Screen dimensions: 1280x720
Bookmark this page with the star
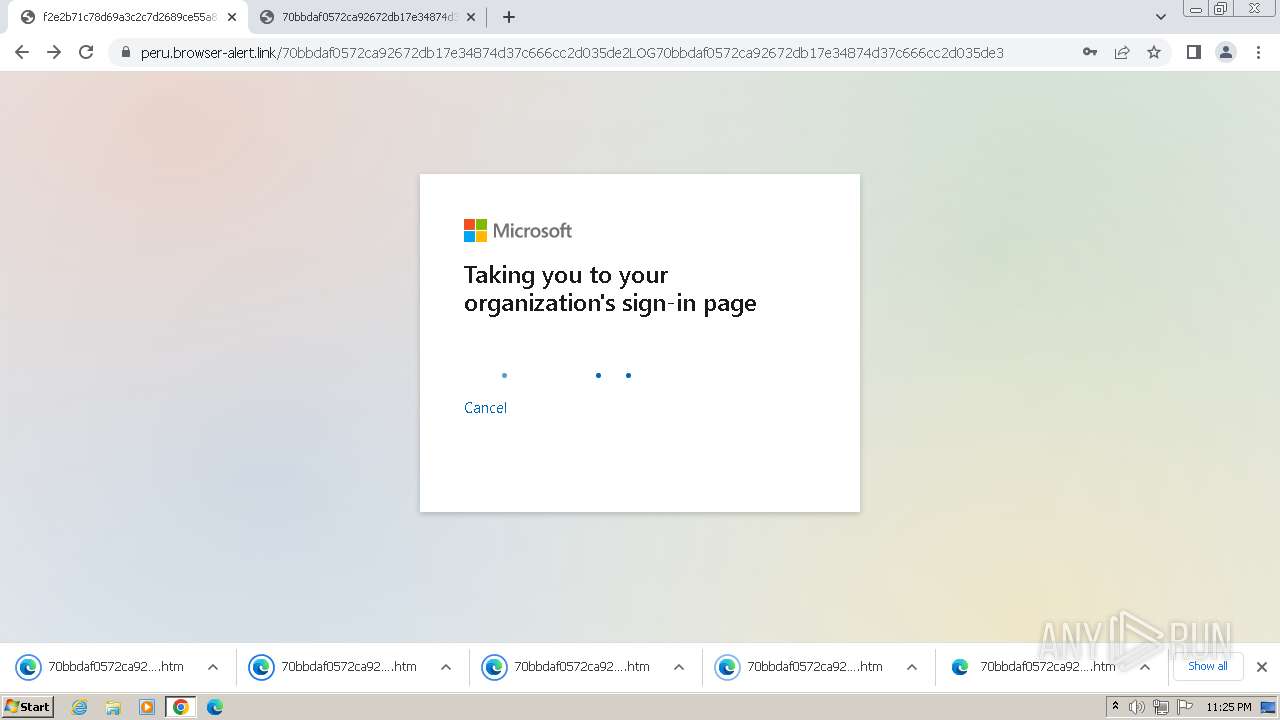click(x=1154, y=52)
